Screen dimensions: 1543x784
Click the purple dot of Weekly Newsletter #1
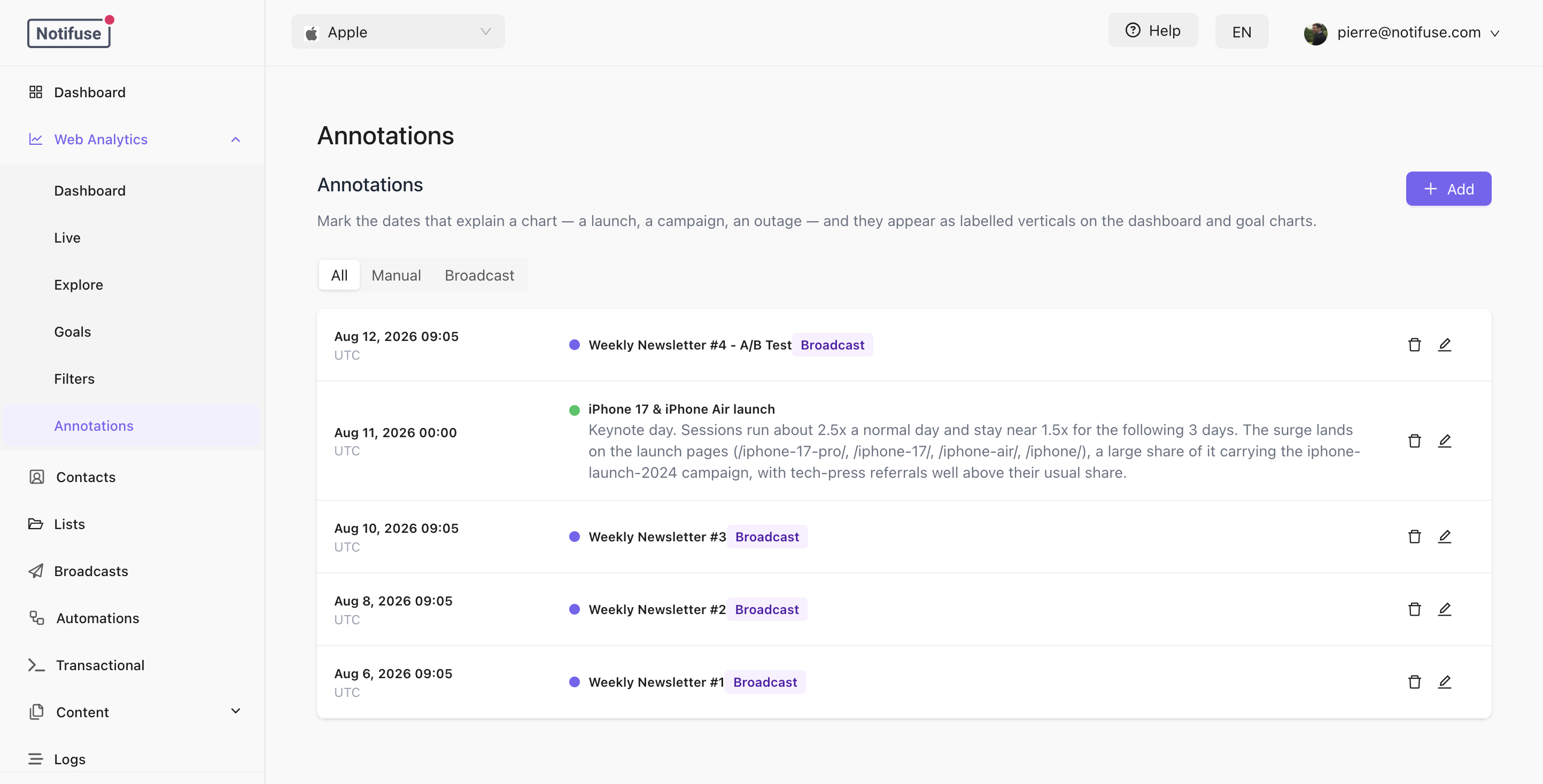(574, 681)
